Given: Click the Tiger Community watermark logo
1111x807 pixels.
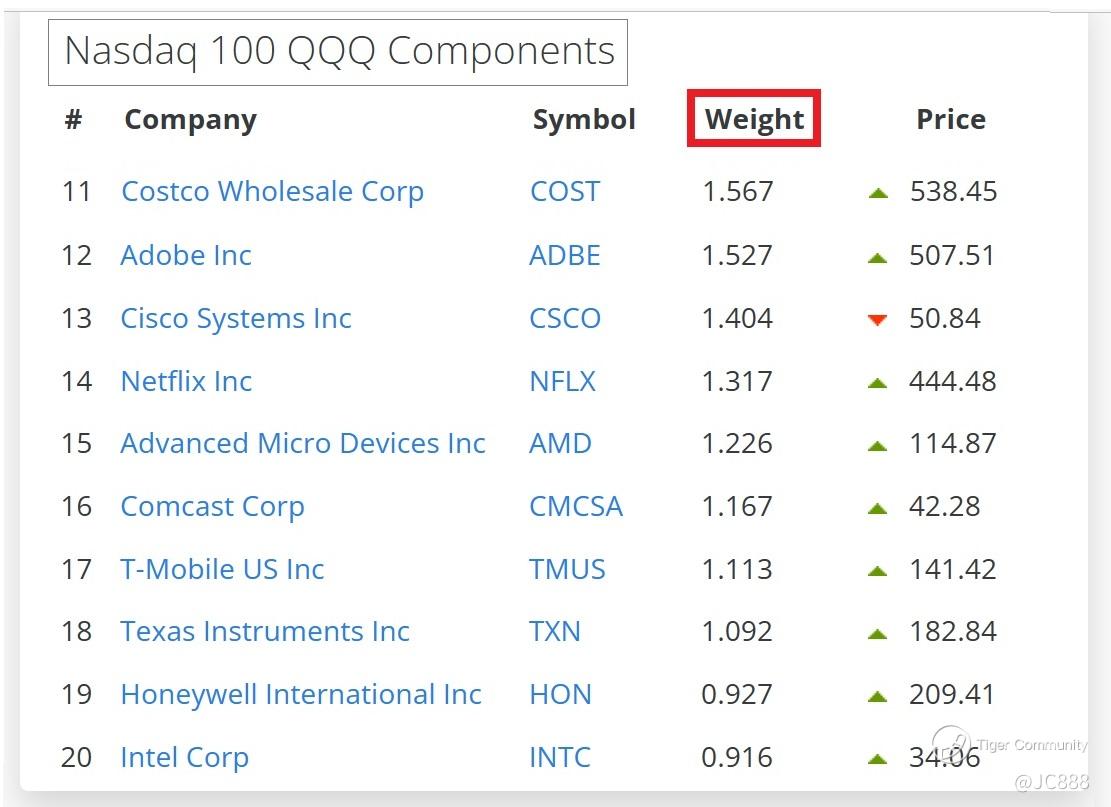Looking at the screenshot, I should pos(951,744).
